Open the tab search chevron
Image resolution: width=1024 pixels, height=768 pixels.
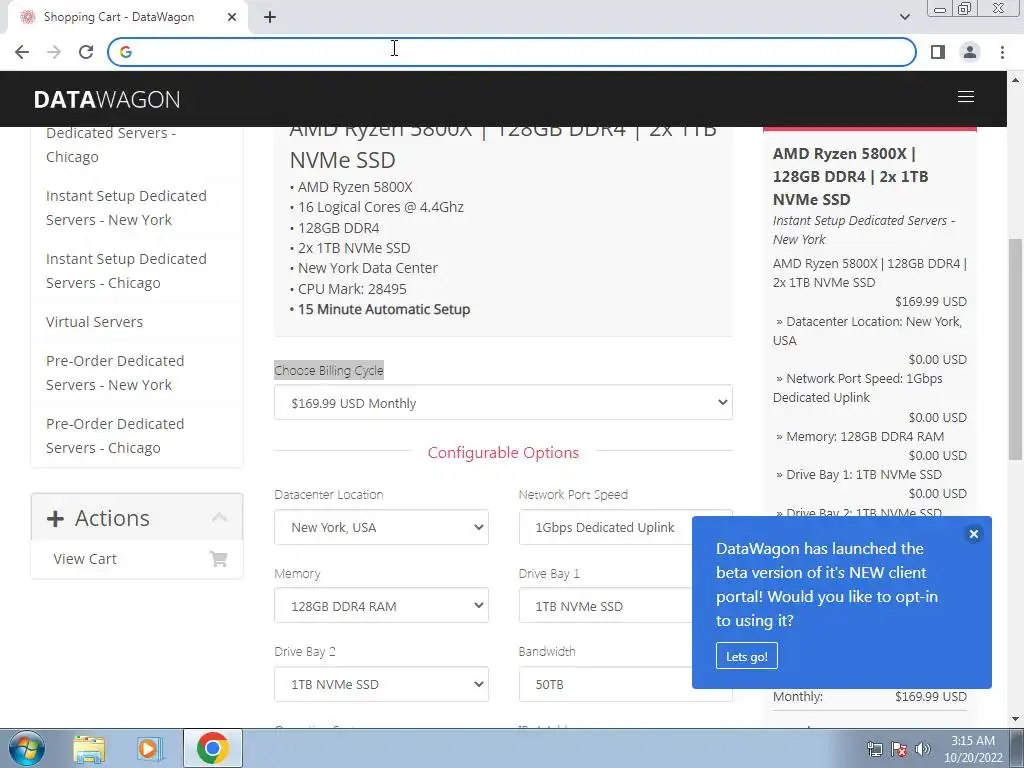pyautogui.click(x=904, y=17)
